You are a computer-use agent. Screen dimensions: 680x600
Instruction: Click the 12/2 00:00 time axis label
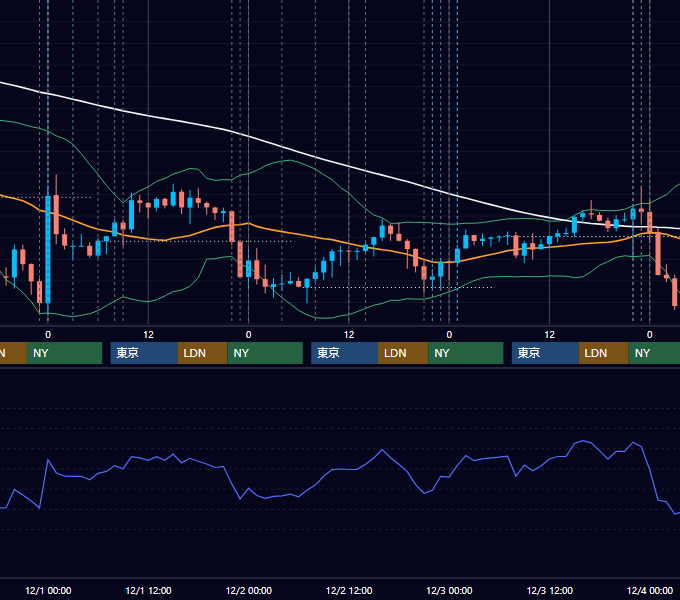(x=248, y=590)
